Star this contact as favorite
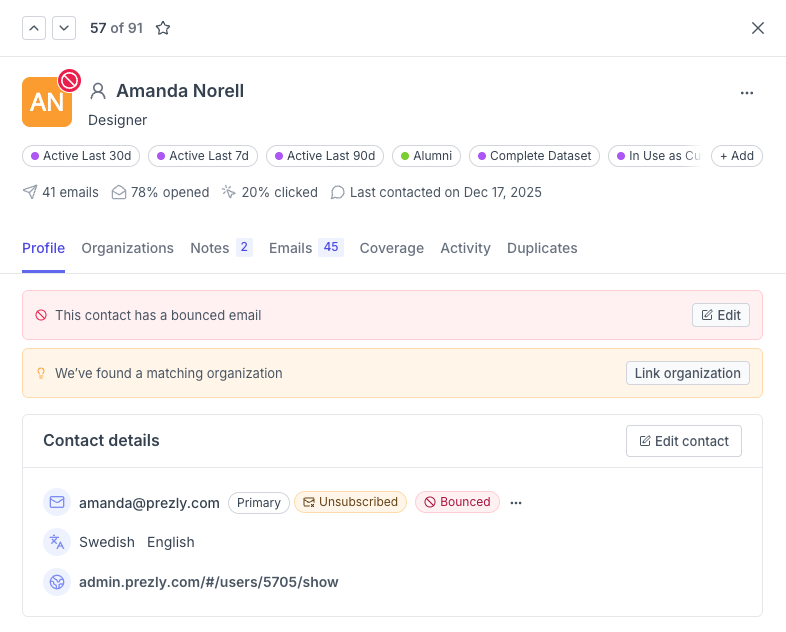This screenshot has width=786, height=632. (x=163, y=28)
